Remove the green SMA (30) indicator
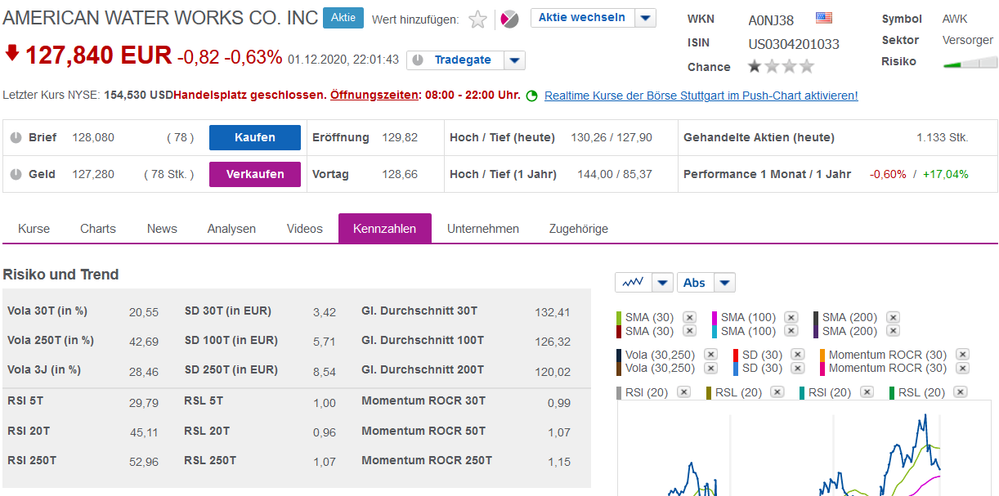The height and width of the screenshot is (496, 999). click(x=689, y=318)
